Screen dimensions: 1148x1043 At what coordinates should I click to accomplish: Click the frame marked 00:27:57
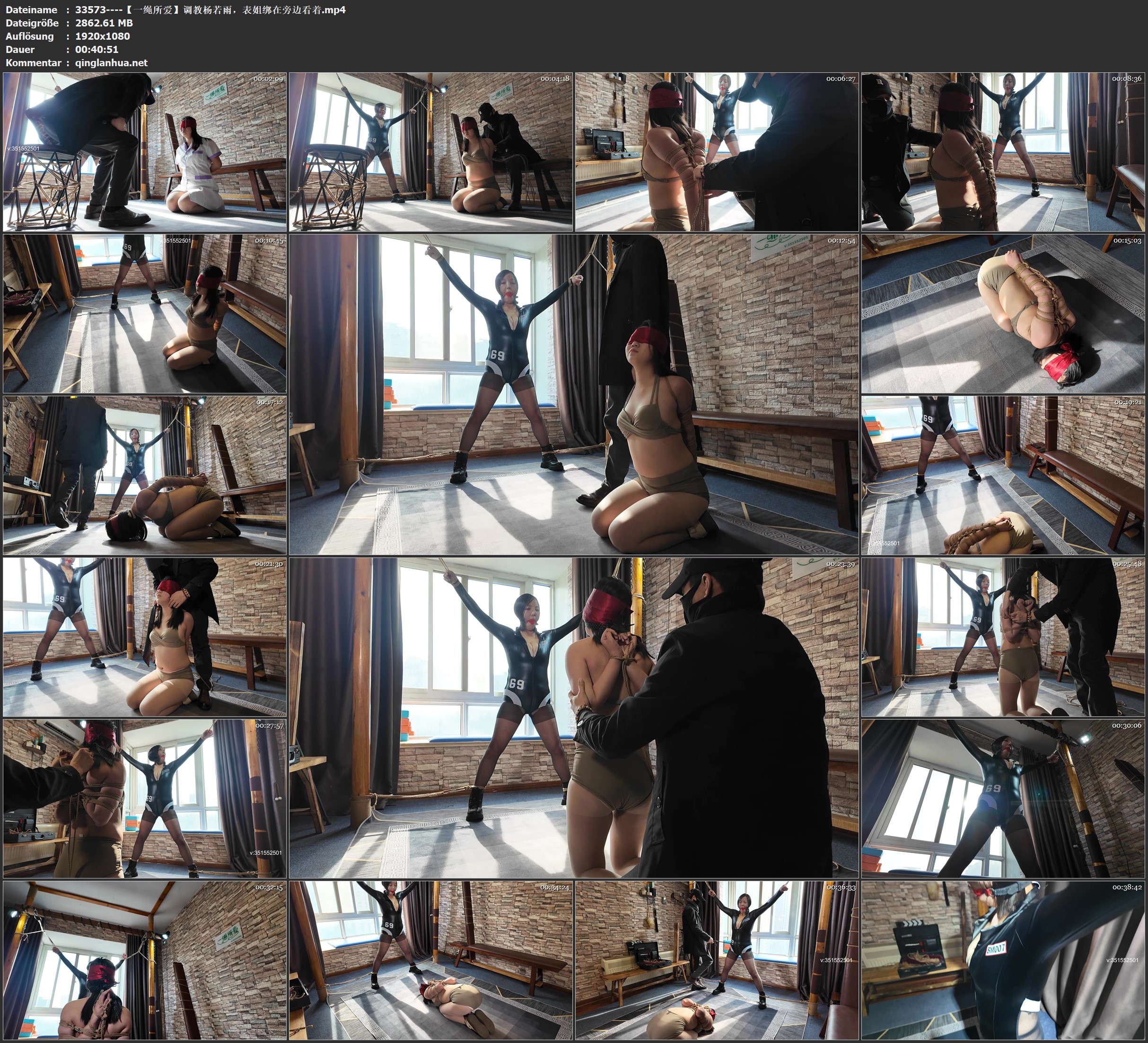(x=145, y=798)
